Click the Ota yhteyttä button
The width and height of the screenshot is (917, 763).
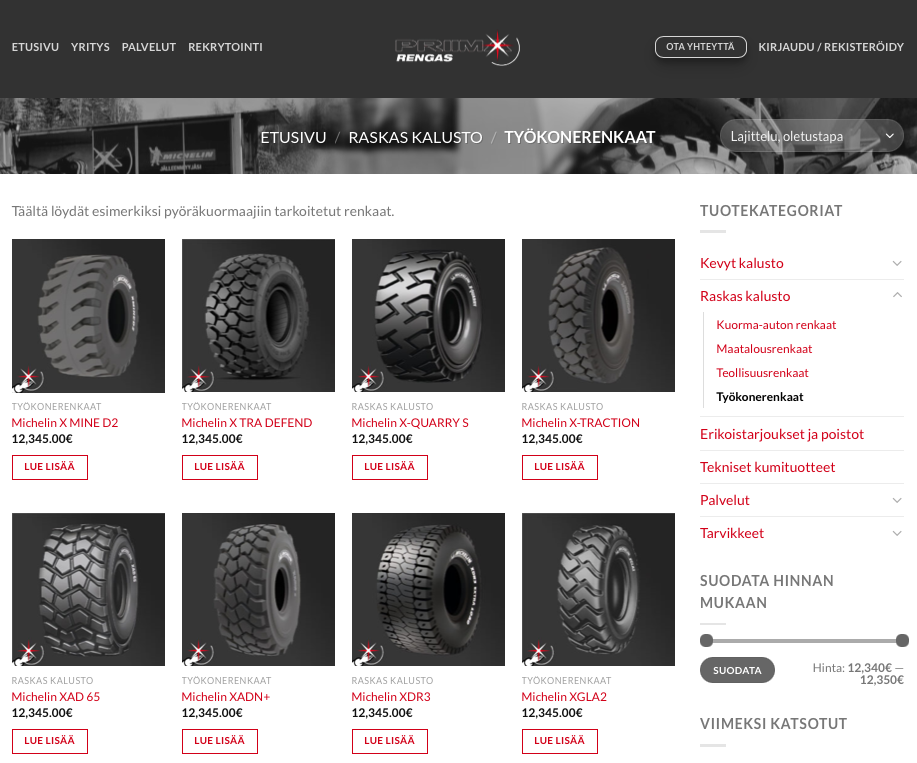pos(701,47)
